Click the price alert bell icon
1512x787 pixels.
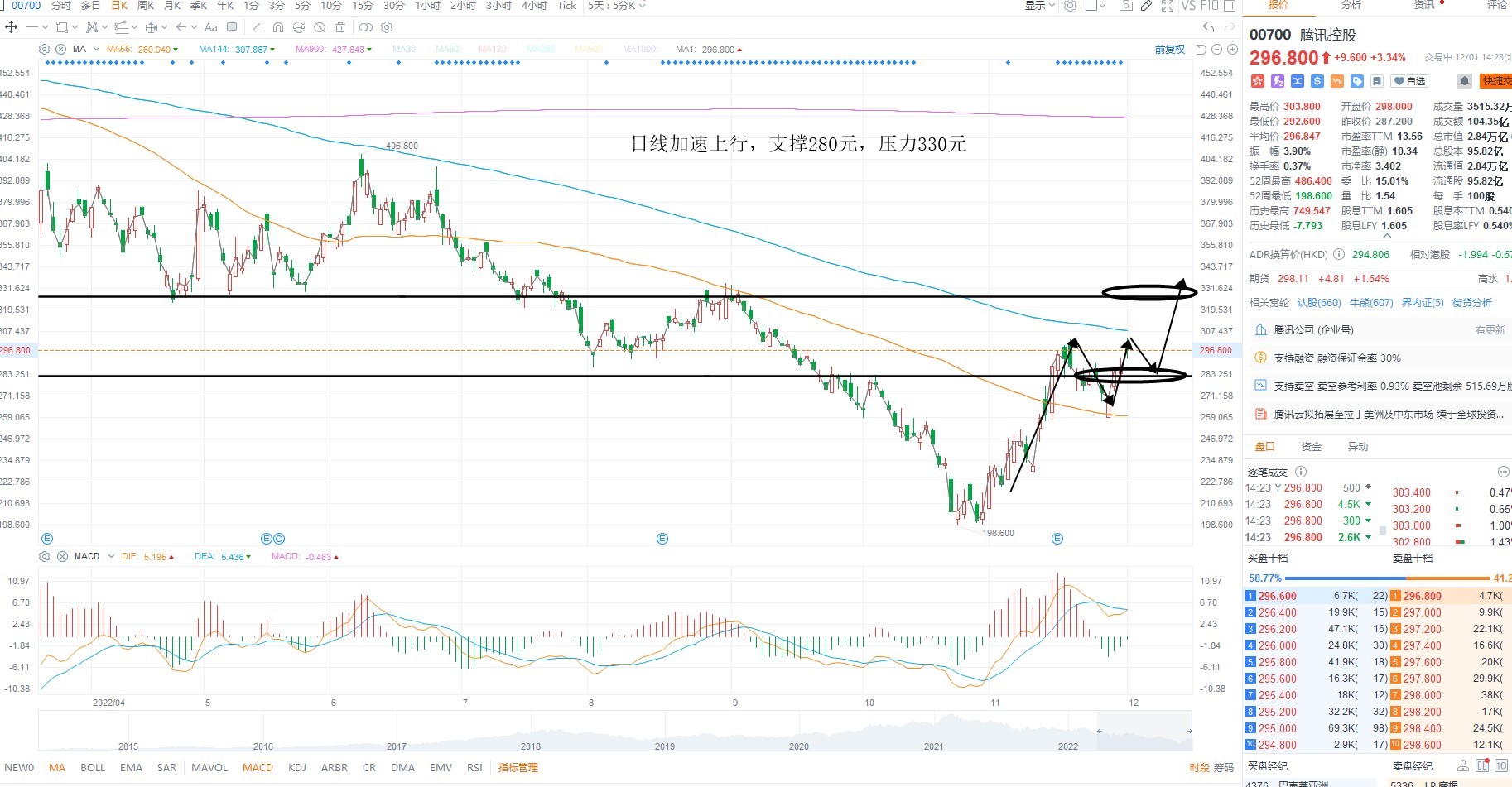point(1465,81)
